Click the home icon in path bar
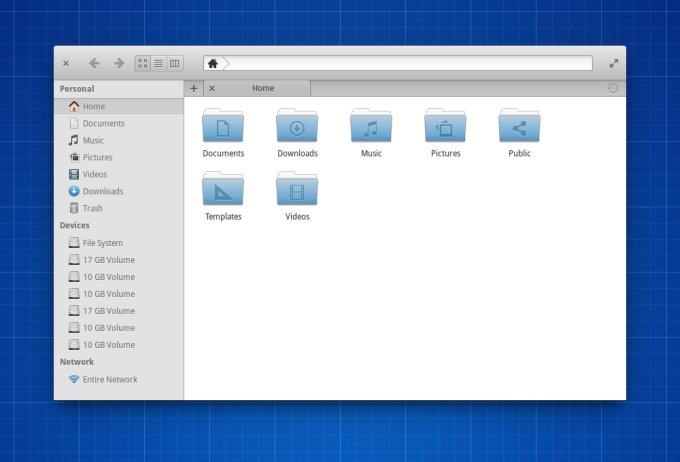 [213, 63]
